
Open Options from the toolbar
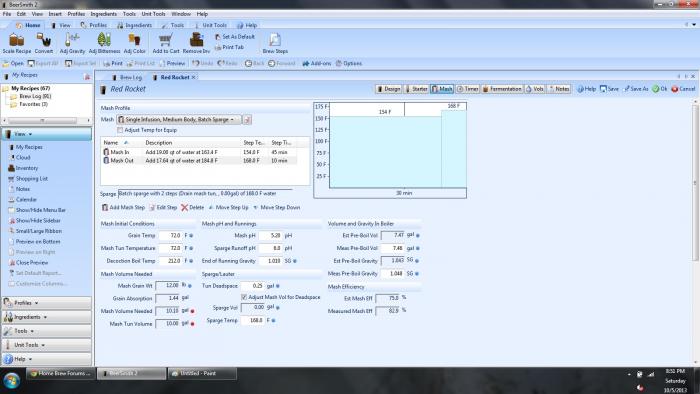point(349,63)
